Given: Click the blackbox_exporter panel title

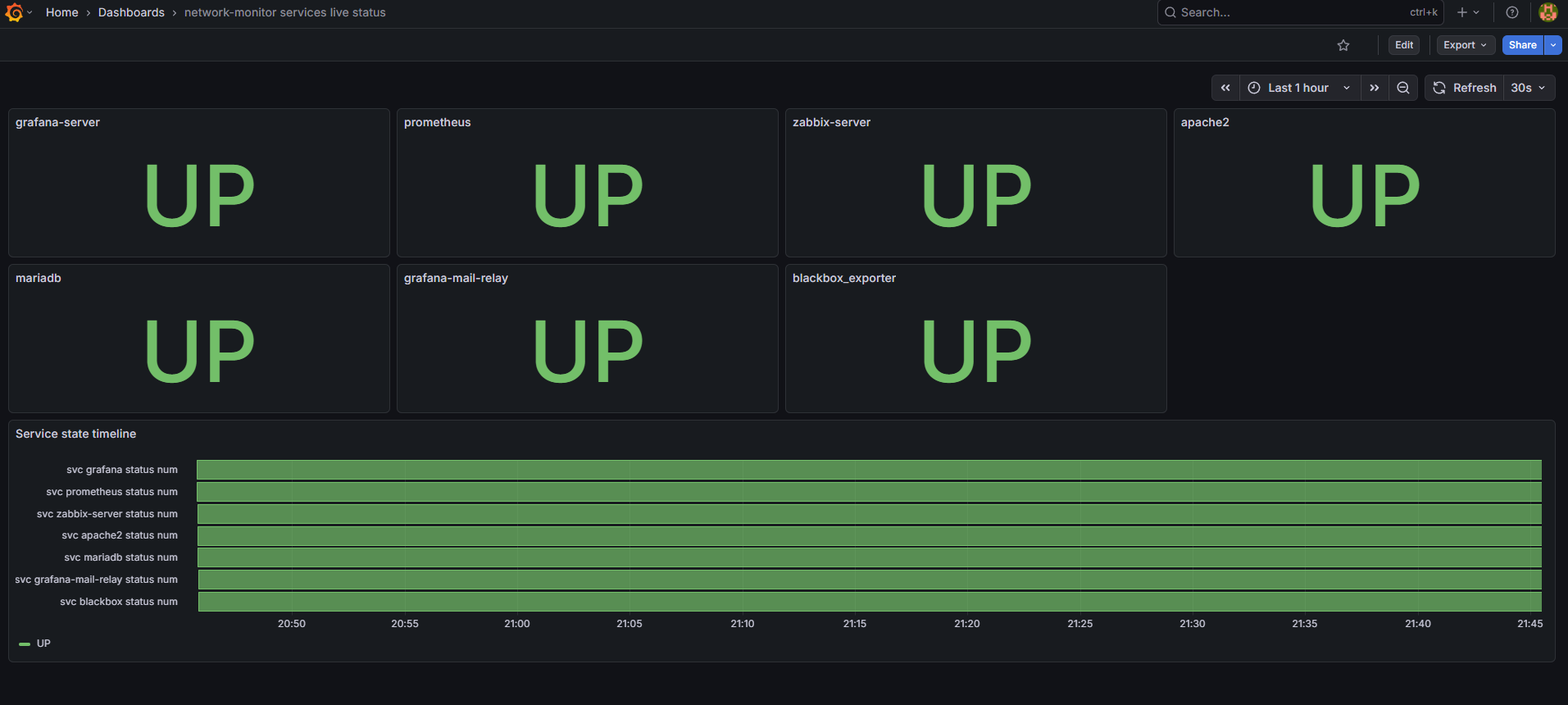Looking at the screenshot, I should coord(844,278).
